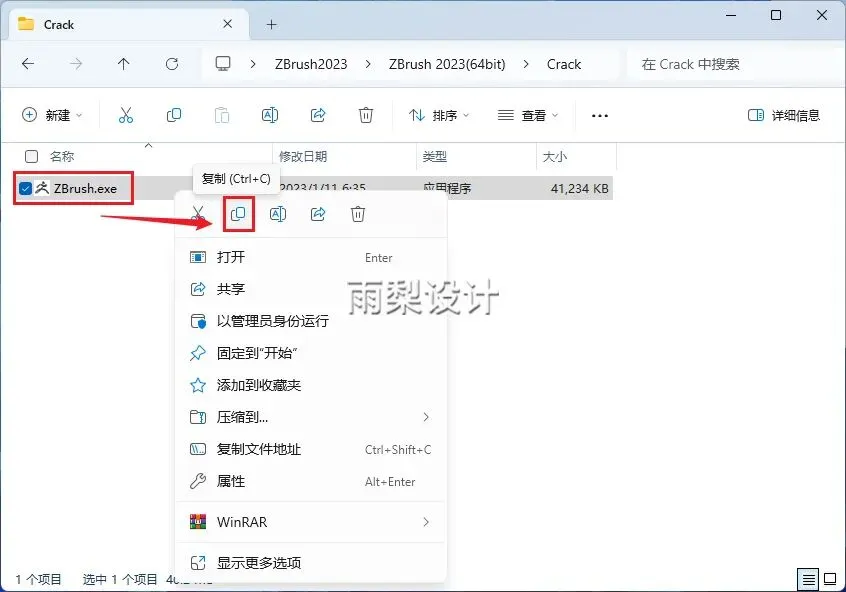Toggle the 详细信息 details pane
This screenshot has height=592, width=846.
[x=783, y=115]
